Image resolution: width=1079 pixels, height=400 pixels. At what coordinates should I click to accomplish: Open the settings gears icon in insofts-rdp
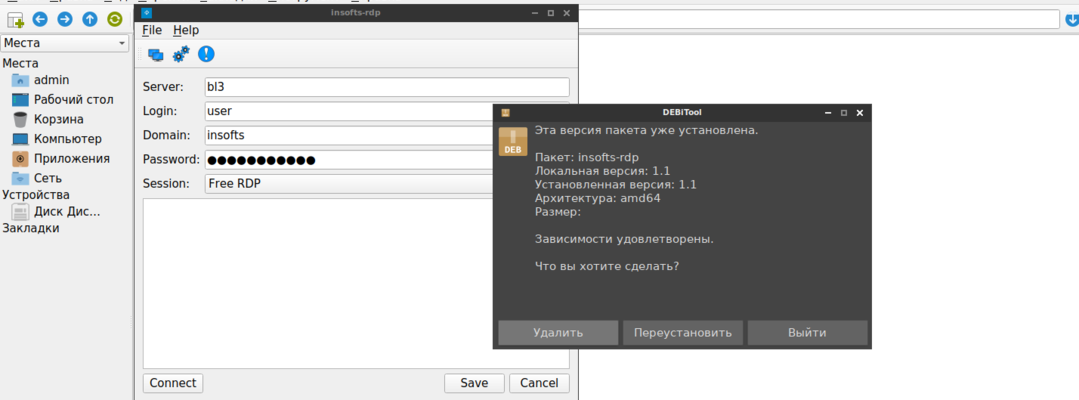pos(181,54)
